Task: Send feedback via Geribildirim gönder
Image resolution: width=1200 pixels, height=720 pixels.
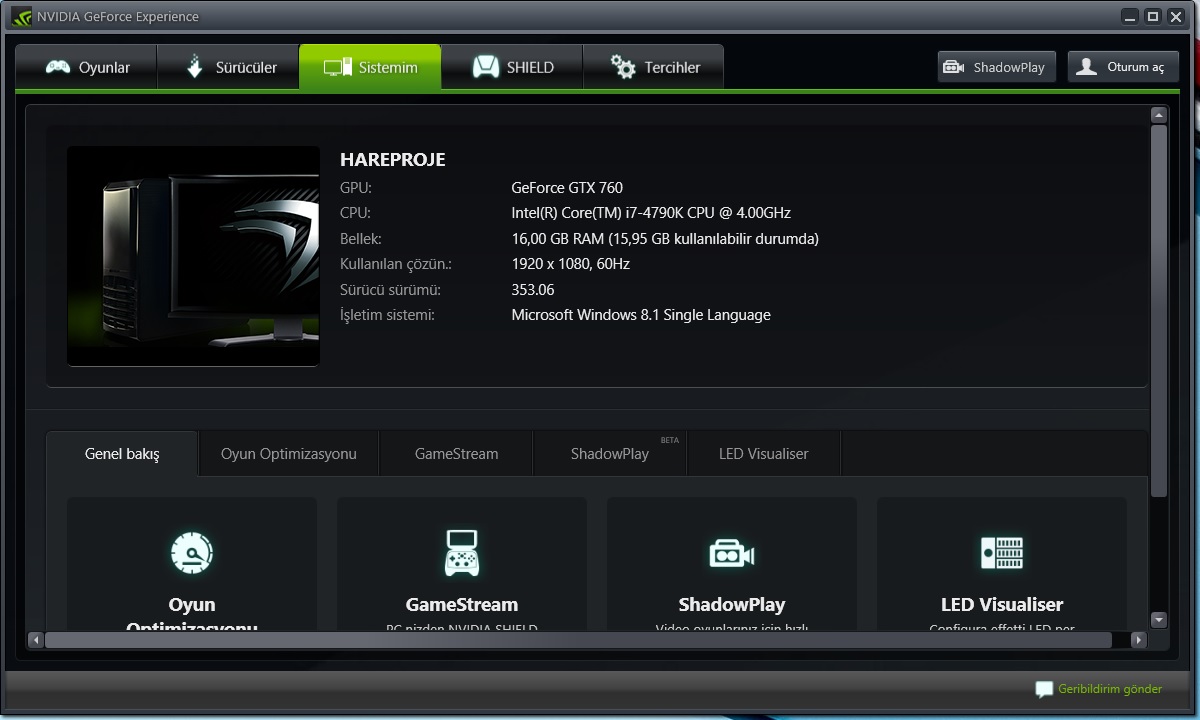Action: click(1099, 689)
